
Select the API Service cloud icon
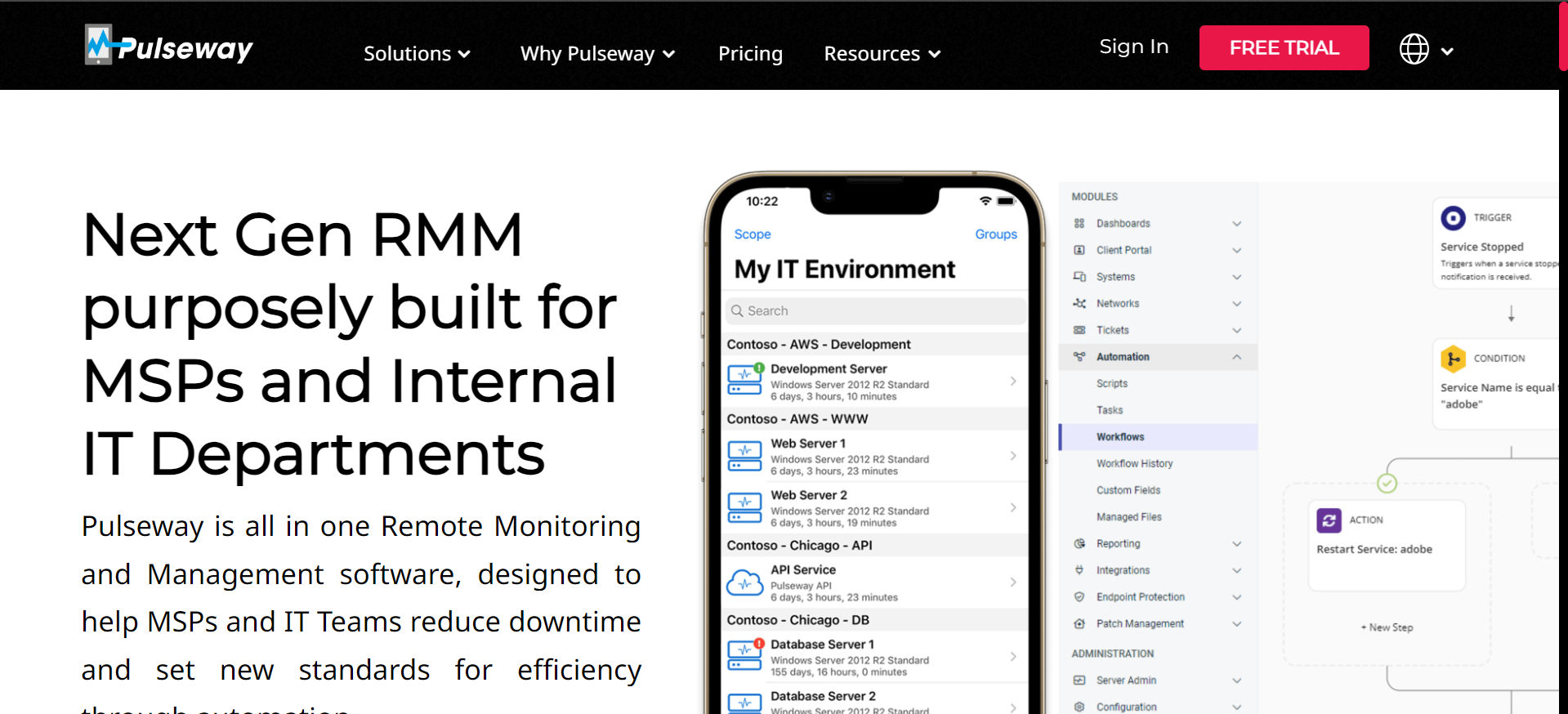click(x=745, y=582)
